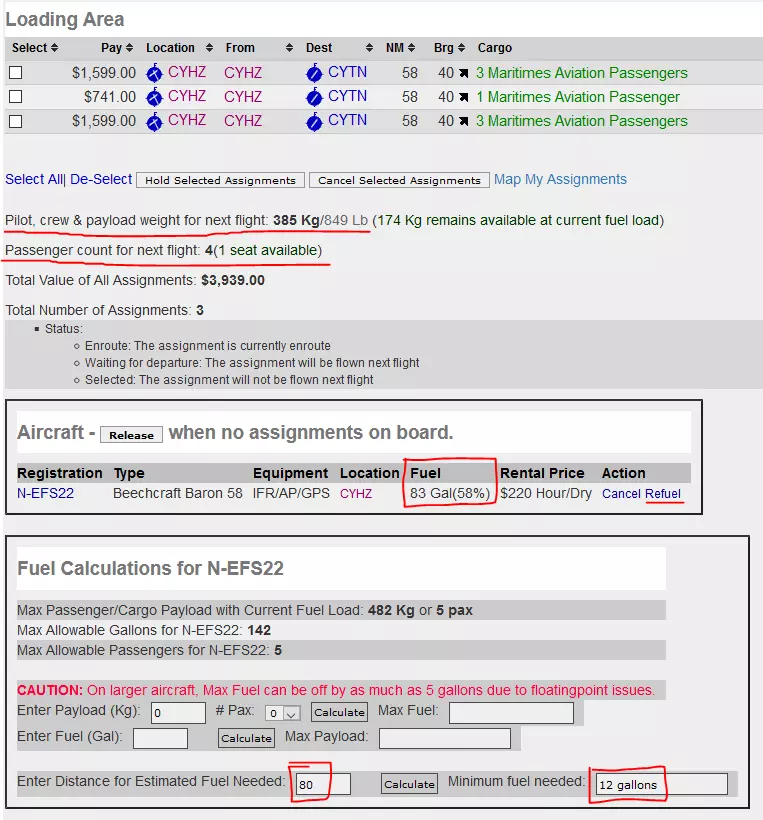
Task: Open first-row destination CYTN link
Action: point(347,72)
